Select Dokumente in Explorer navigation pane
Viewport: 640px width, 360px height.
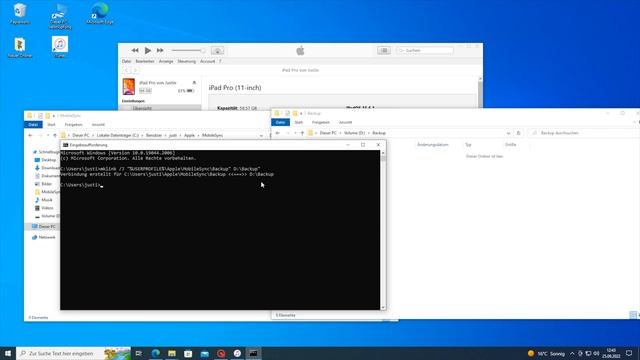click(x=47, y=176)
